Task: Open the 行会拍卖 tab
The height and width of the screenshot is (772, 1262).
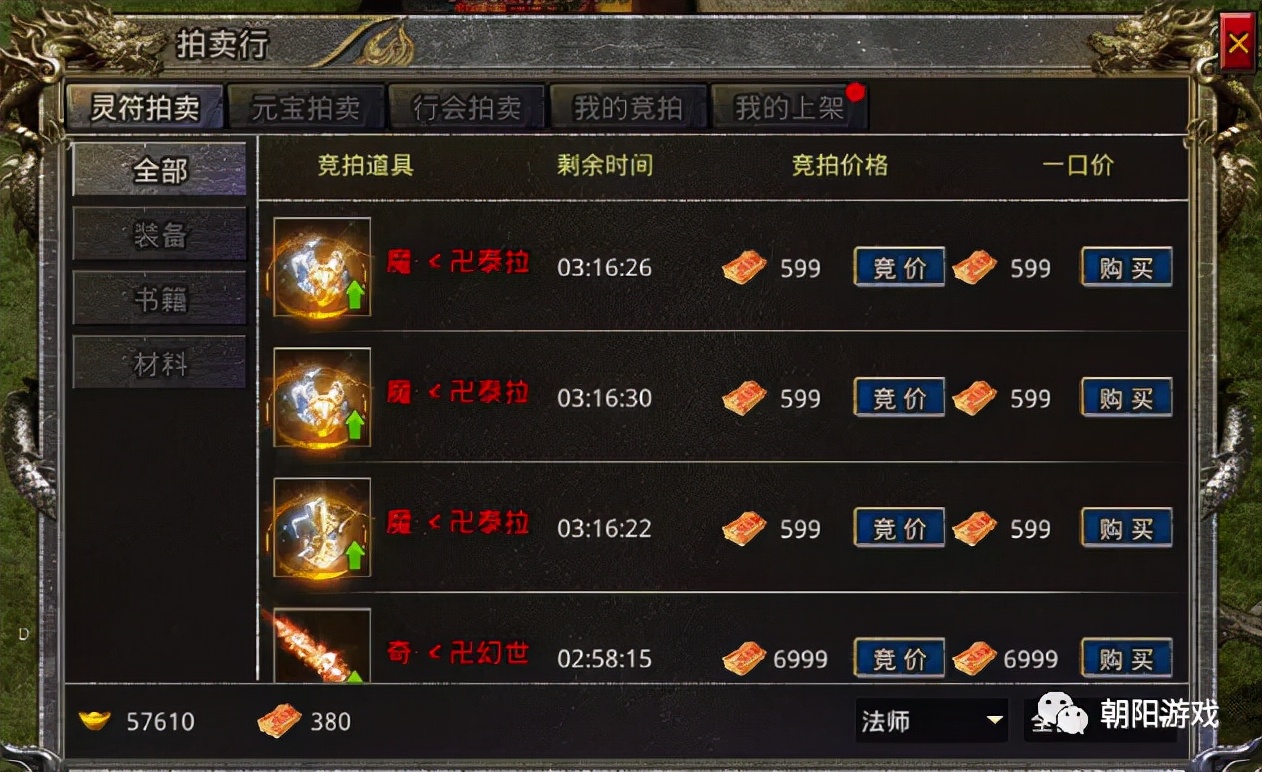Action: (467, 107)
